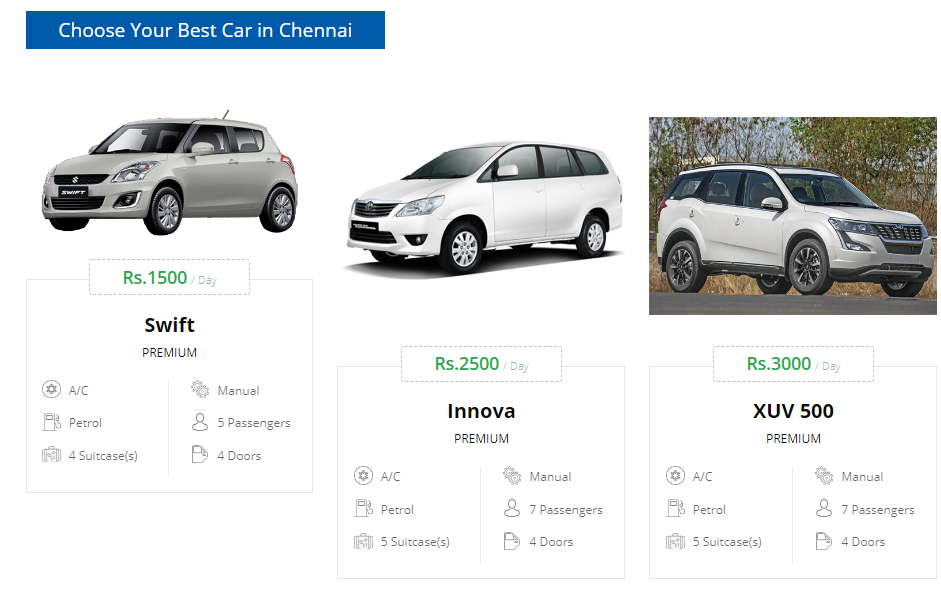The width and height of the screenshot is (941, 593).
Task: Click the Rs.3000 / Day price tag
Action: (793, 364)
